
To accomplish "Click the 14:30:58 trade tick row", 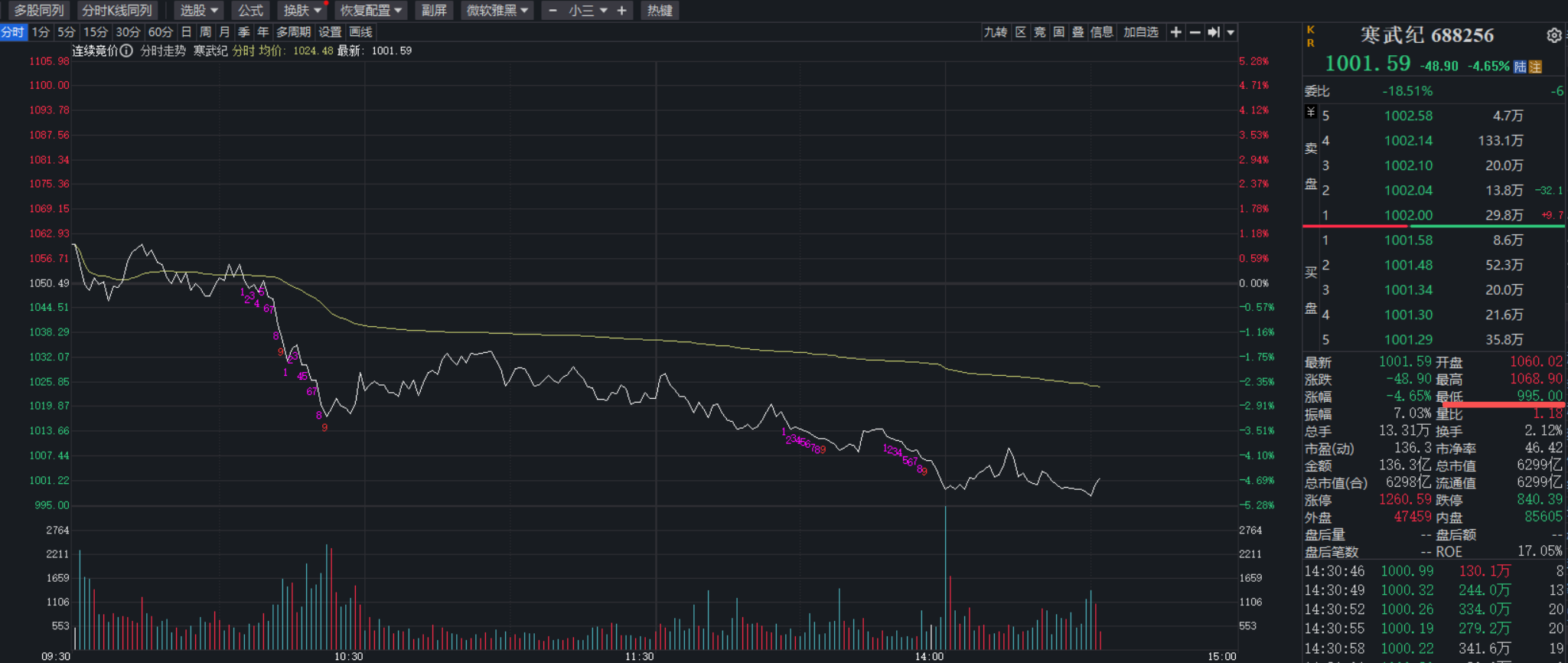I will pos(1435,648).
